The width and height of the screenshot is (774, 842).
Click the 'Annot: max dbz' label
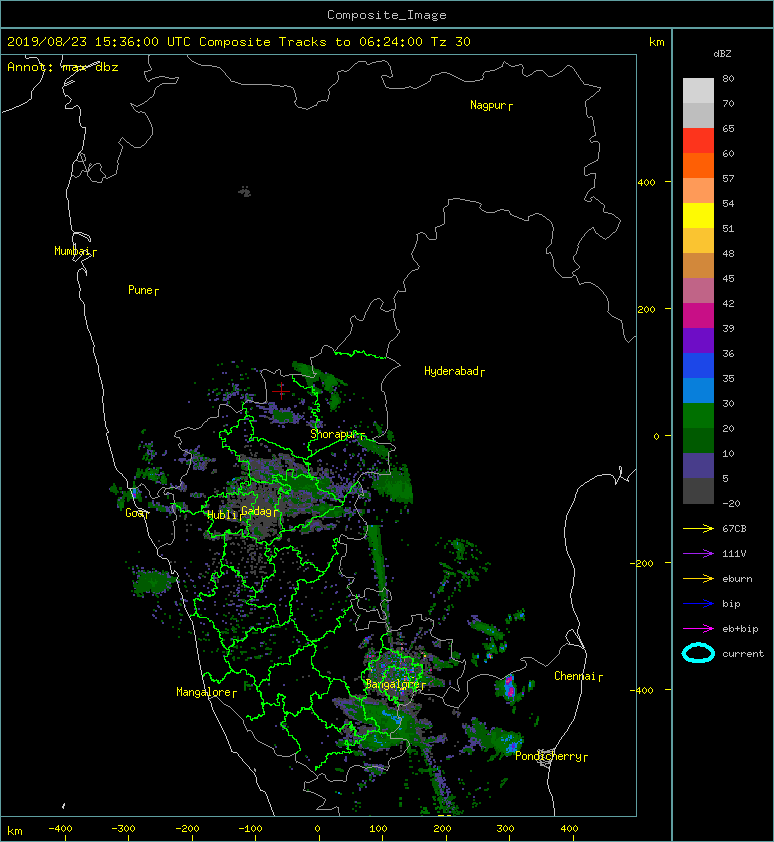point(63,67)
